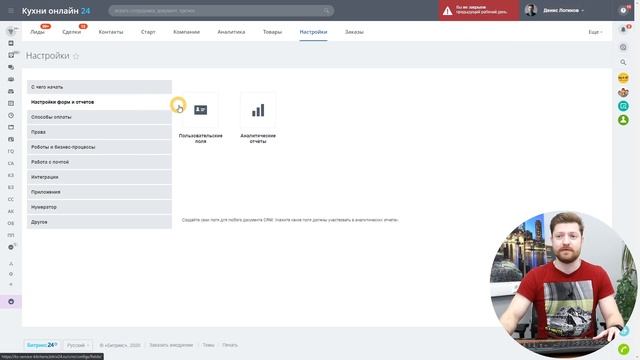Open the ПП item in left sidebar

(11, 236)
